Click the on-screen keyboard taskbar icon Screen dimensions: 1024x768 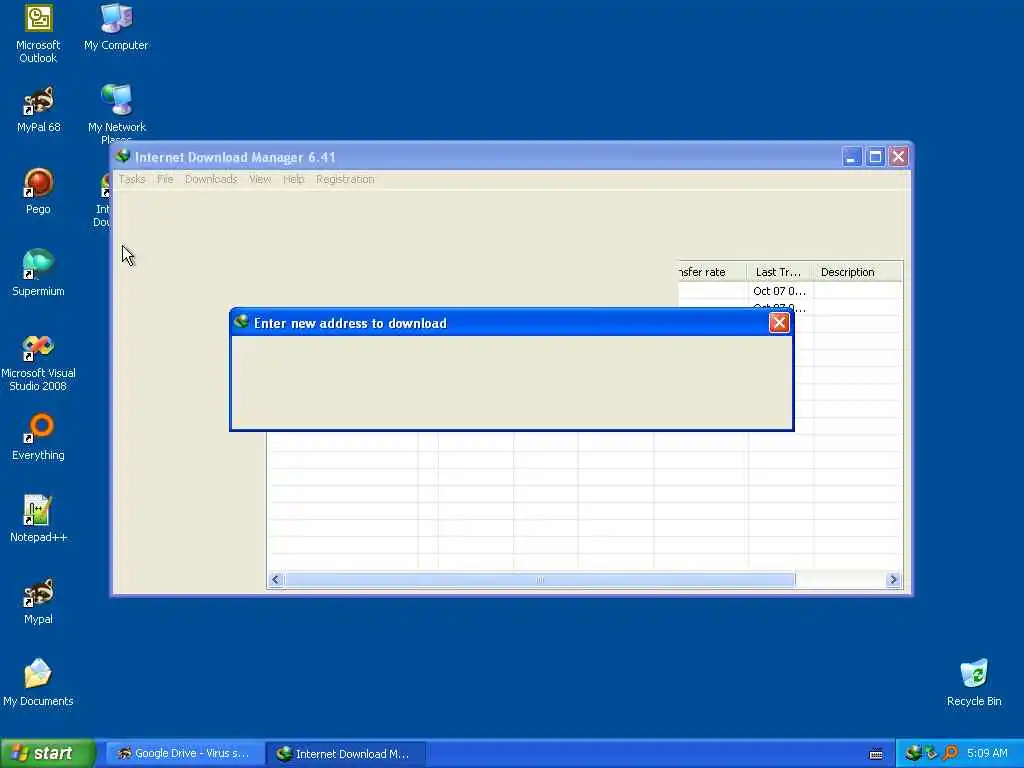click(x=876, y=754)
